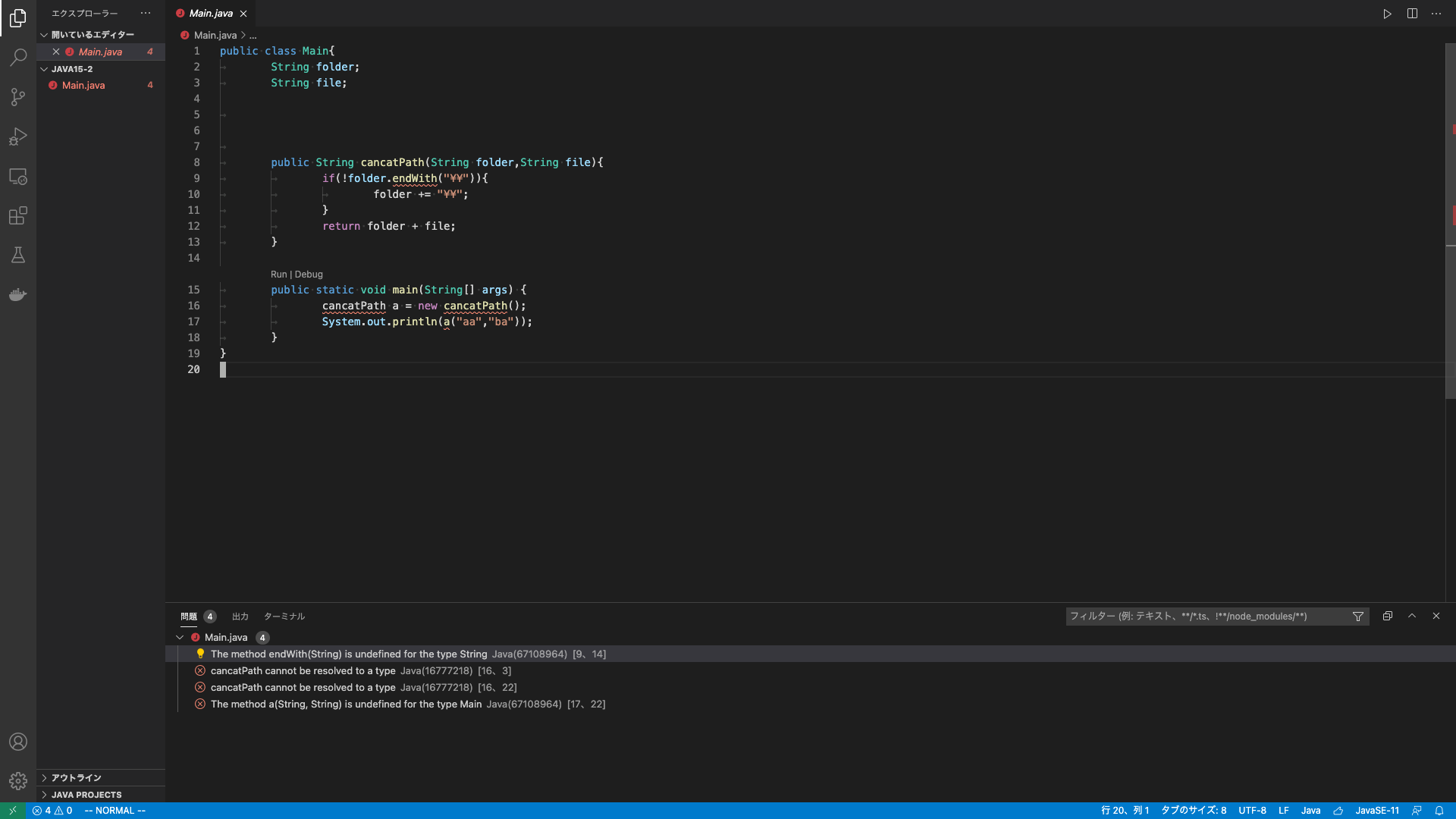
Task: Switch to the ターミナル tab
Action: point(284,617)
